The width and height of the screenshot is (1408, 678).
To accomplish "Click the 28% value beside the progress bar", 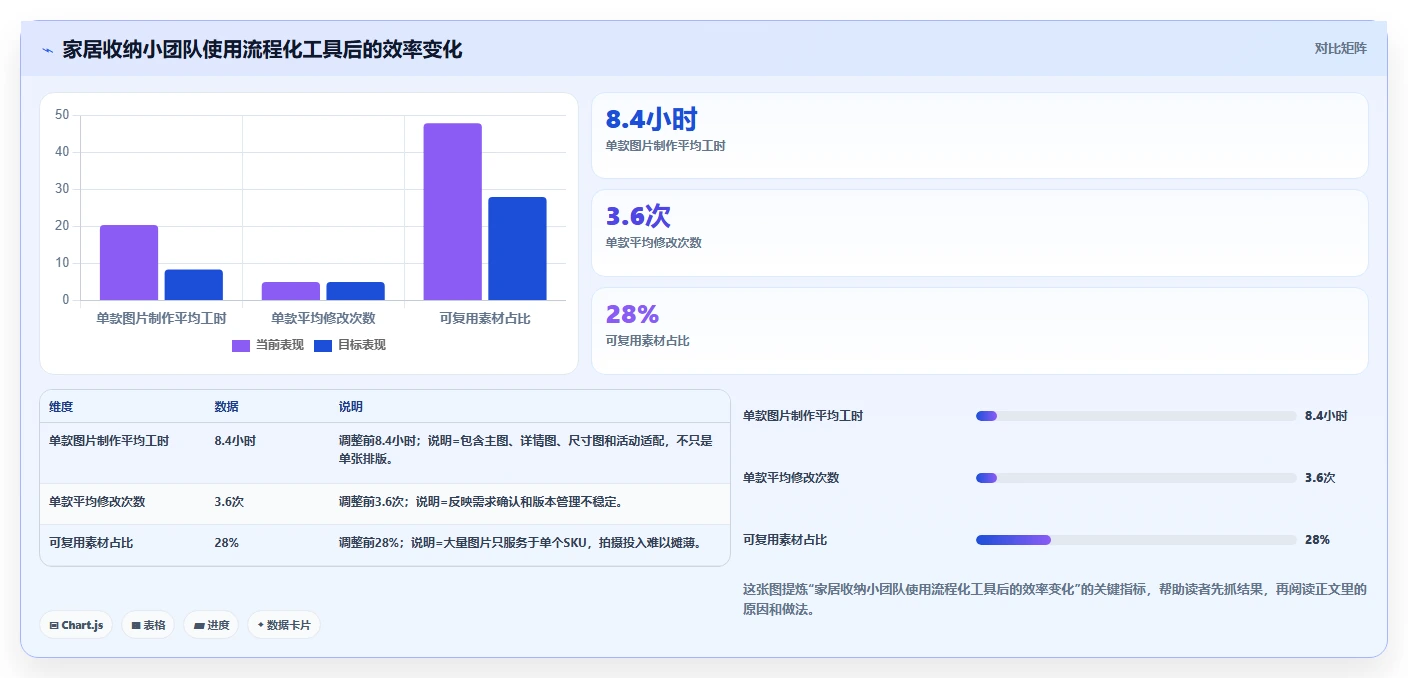I will coord(1317,540).
